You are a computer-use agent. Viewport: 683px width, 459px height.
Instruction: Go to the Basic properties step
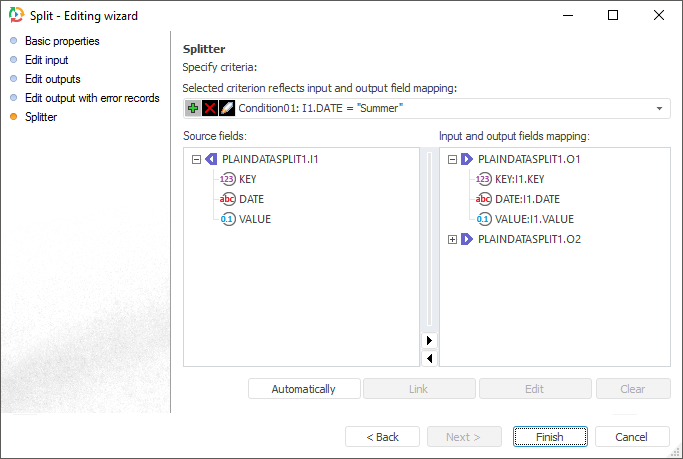tap(62, 41)
